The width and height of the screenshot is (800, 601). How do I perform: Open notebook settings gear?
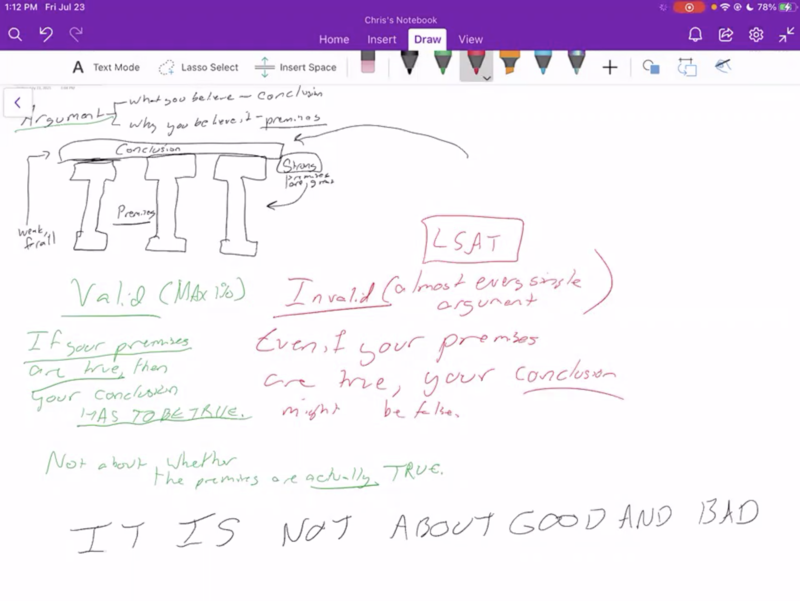tap(757, 35)
